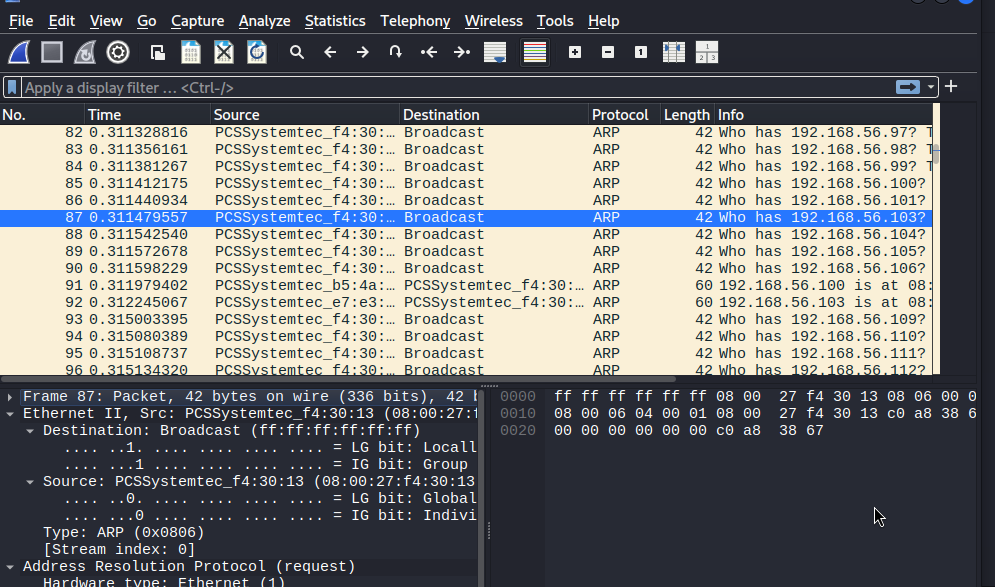Add a display filter button
The width and height of the screenshot is (995, 587).
point(951,87)
